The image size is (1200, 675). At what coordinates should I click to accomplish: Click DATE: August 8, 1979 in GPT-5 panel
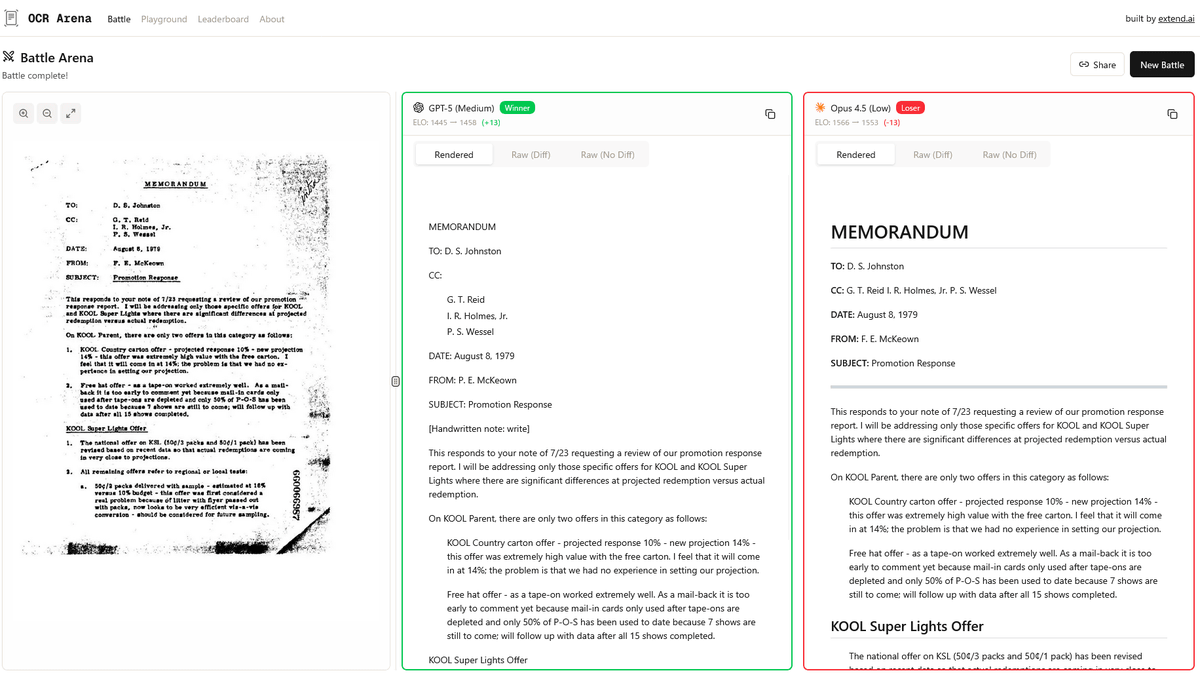[x=472, y=356]
